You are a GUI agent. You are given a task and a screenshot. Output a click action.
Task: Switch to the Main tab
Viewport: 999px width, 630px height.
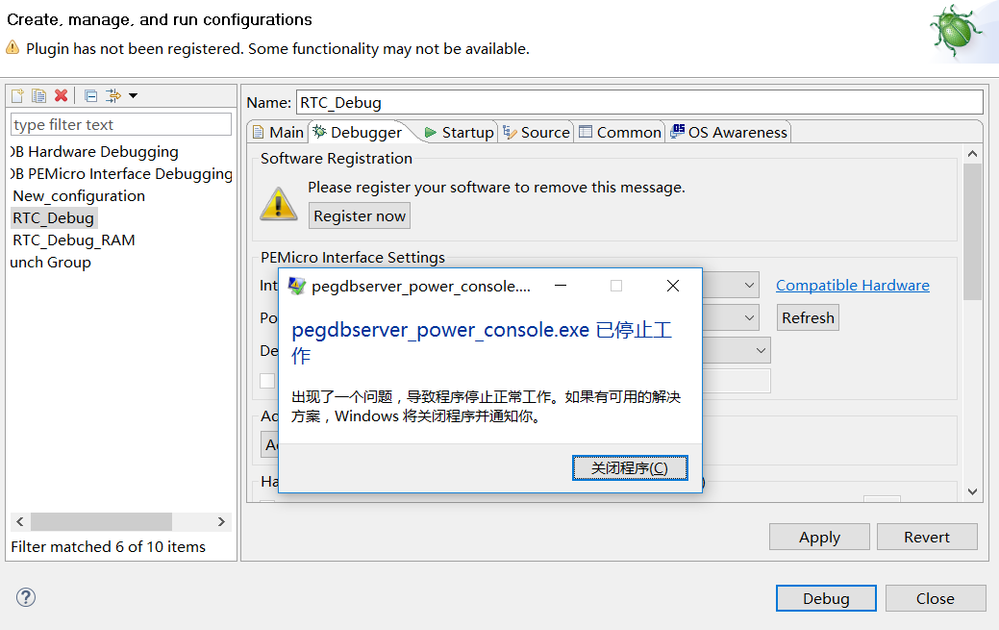pyautogui.click(x=278, y=132)
